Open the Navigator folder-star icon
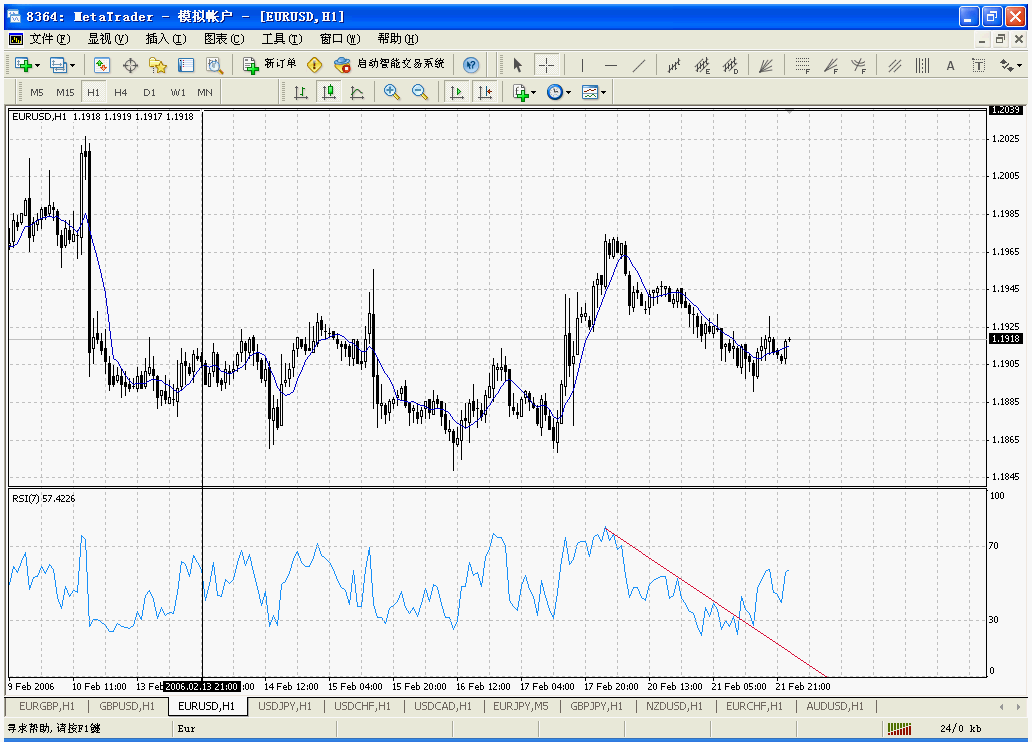This screenshot has width=1032, height=742. pyautogui.click(x=158, y=65)
